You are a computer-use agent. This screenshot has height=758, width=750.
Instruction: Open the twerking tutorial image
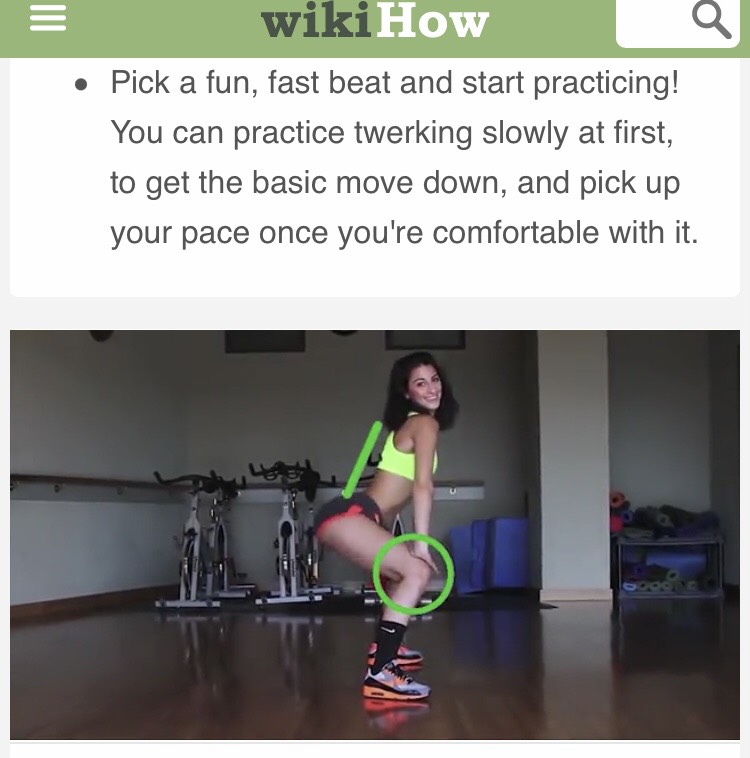[x=375, y=535]
